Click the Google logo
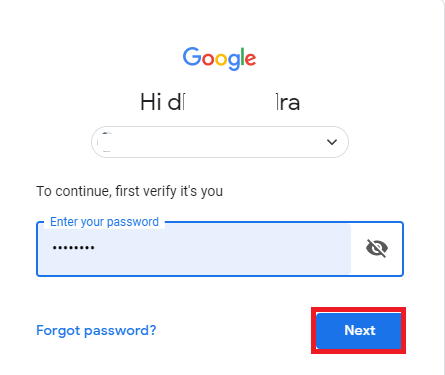The image size is (445, 375). (219, 58)
